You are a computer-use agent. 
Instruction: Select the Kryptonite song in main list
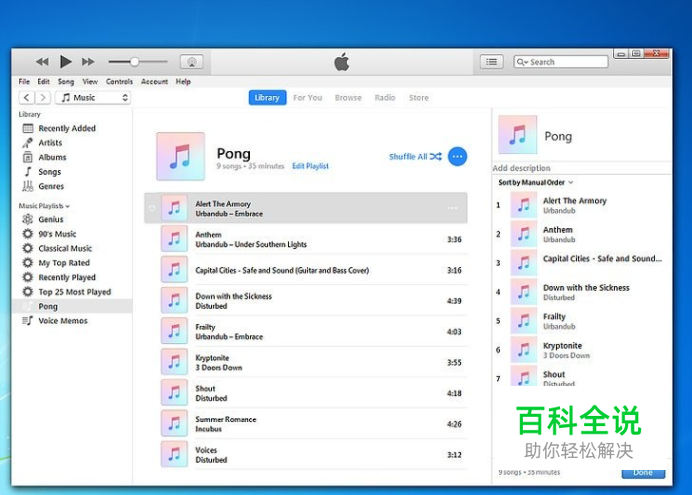point(306,363)
